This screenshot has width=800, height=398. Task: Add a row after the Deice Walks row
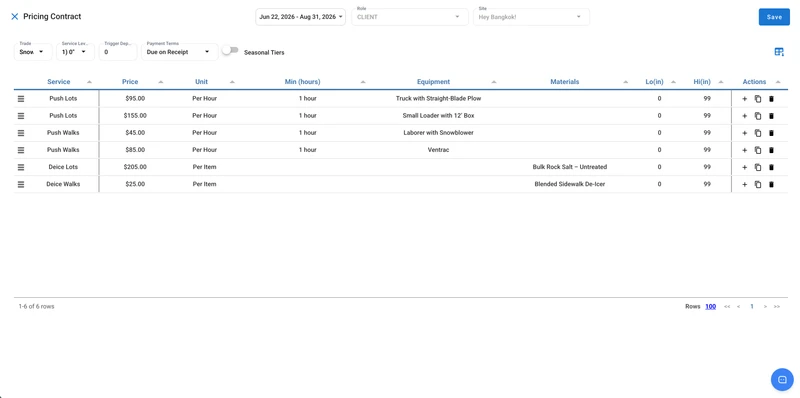click(744, 184)
